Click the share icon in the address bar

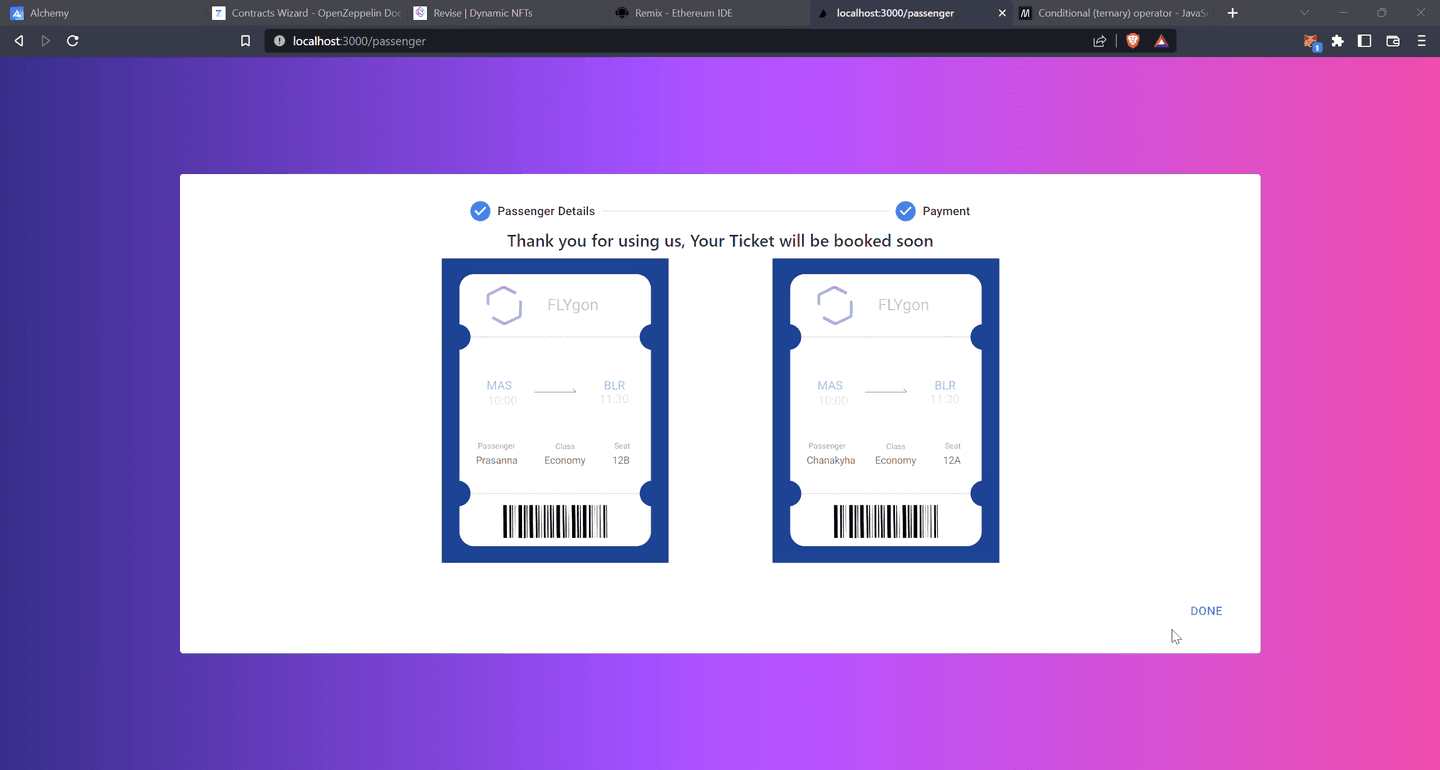pos(1100,41)
